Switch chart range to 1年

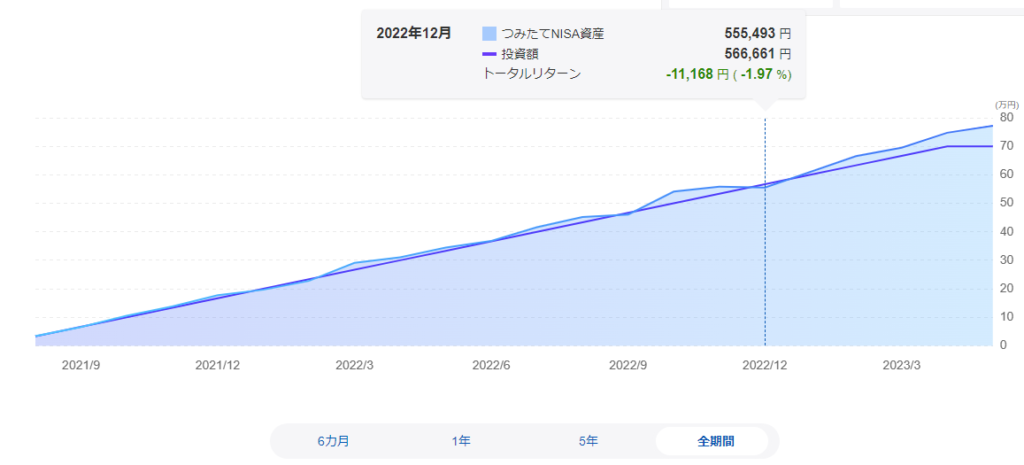click(x=460, y=441)
